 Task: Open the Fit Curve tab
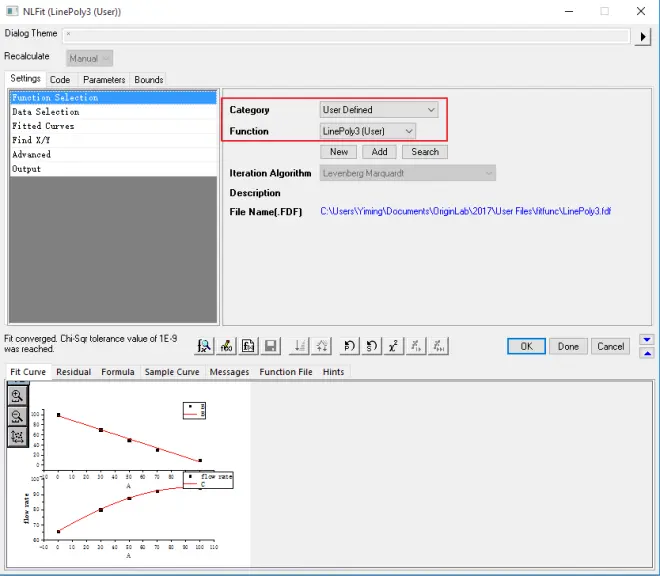point(28,372)
